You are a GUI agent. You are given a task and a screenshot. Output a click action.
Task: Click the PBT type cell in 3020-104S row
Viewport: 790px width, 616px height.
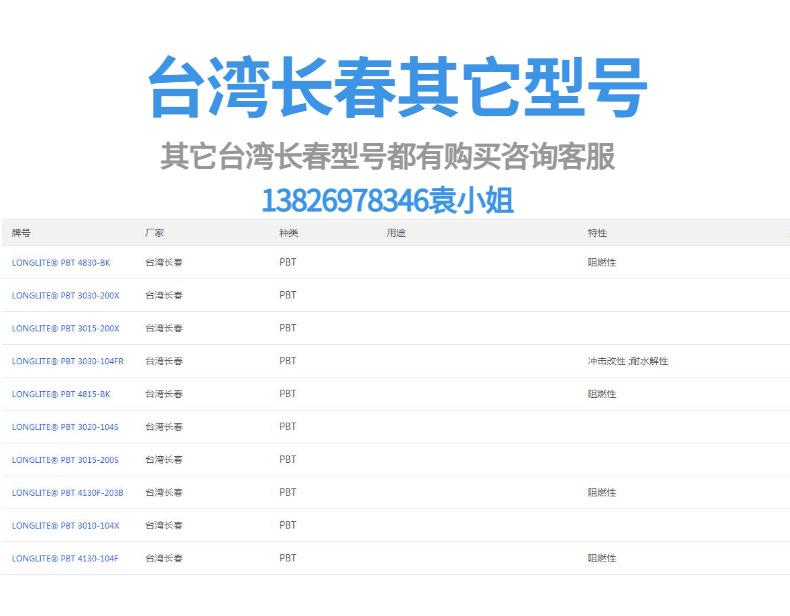point(288,427)
